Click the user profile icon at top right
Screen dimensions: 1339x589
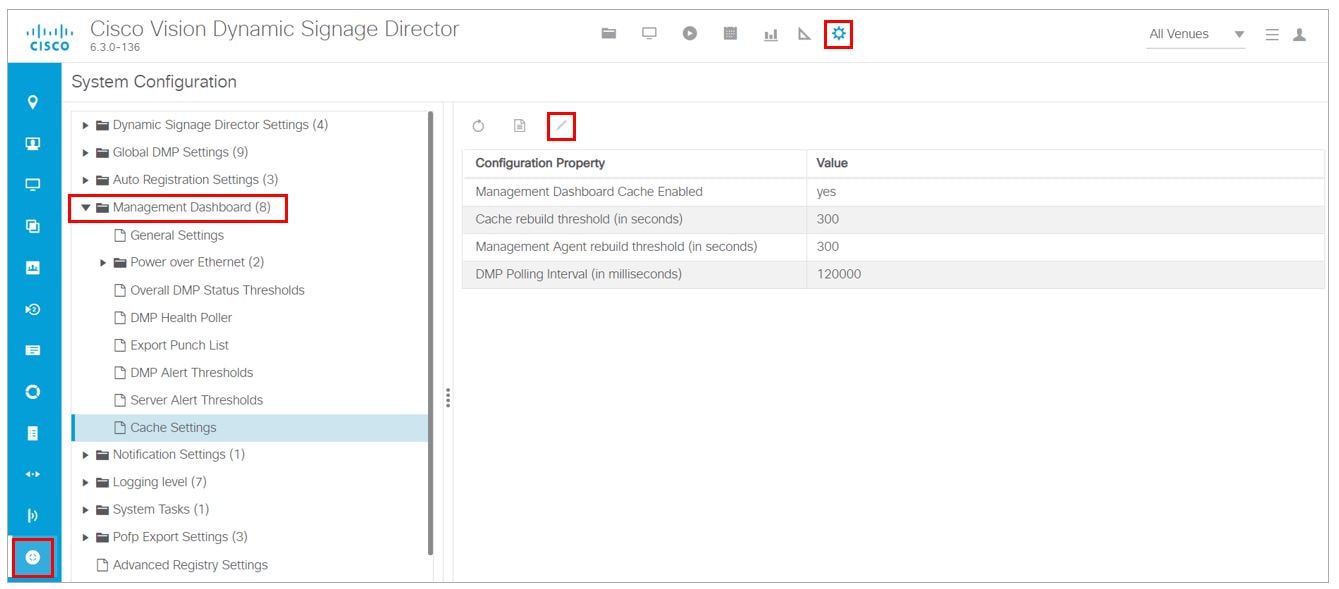tap(1299, 34)
